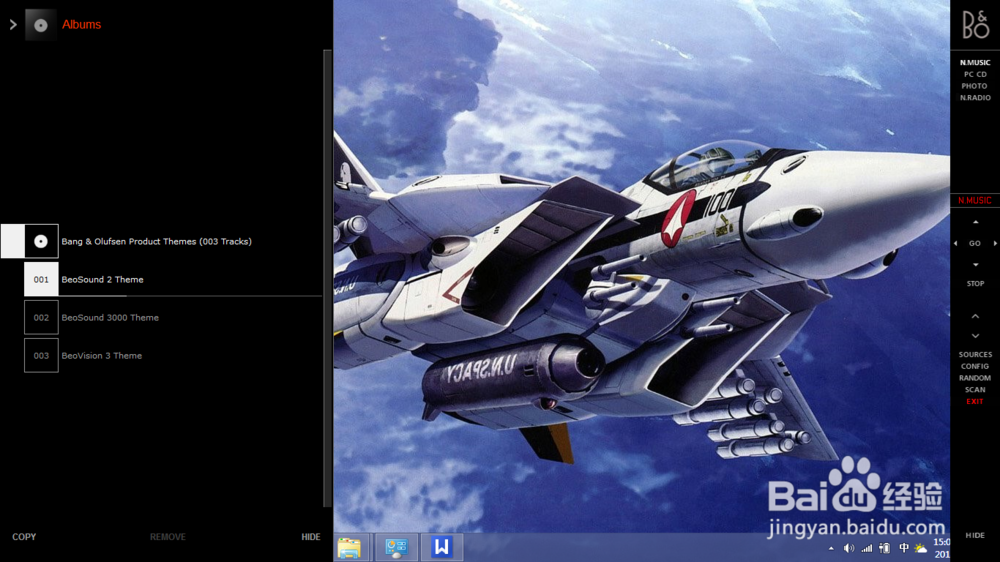Click HIDE on the right control bar

coord(974,535)
